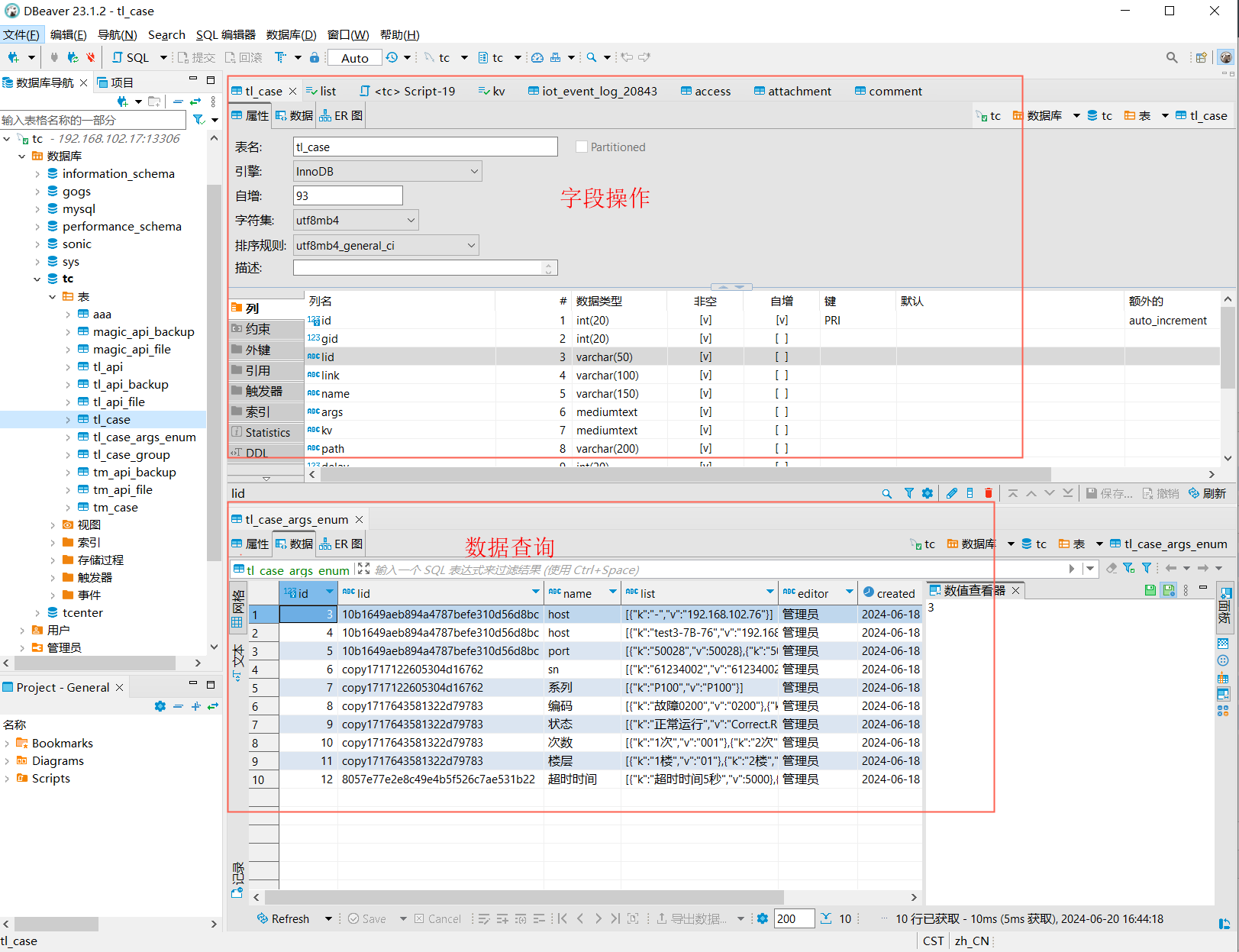Click the eraser clear filter icon
The height and width of the screenshot is (952, 1239).
[x=1112, y=568]
